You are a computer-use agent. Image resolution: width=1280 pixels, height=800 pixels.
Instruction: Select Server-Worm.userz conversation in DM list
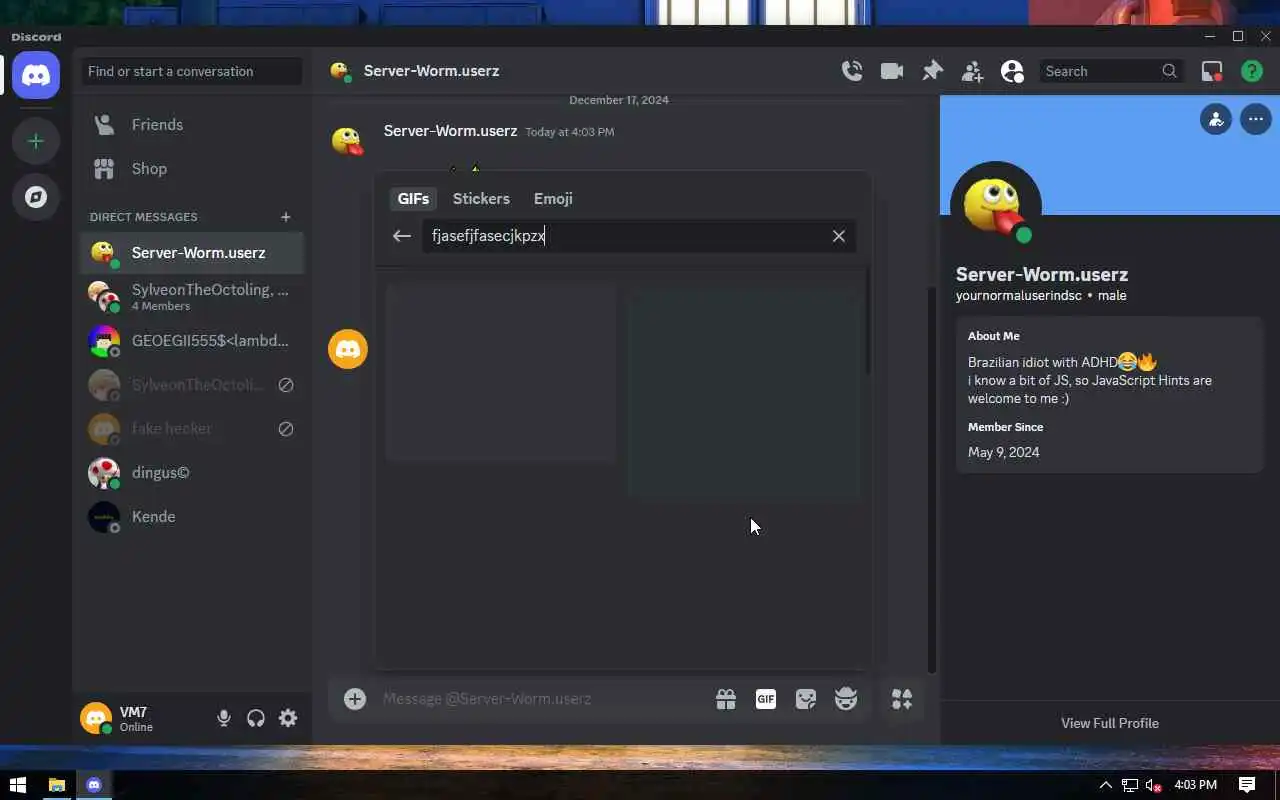click(192, 253)
